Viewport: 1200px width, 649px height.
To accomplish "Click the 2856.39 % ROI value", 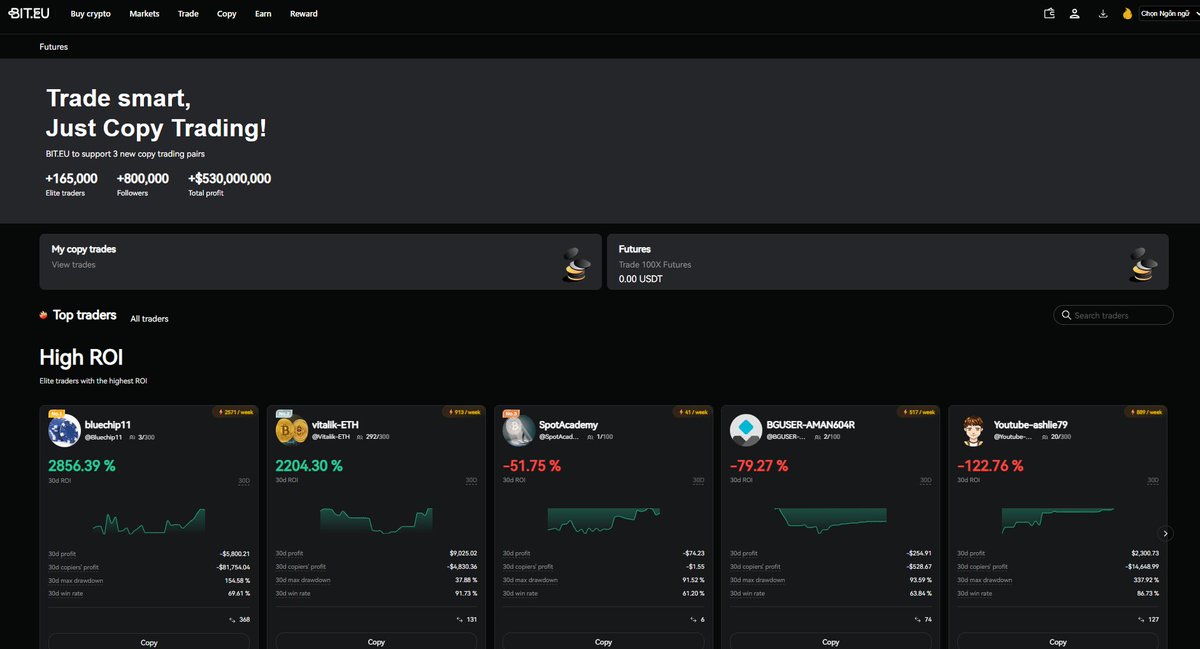I will (82, 465).
